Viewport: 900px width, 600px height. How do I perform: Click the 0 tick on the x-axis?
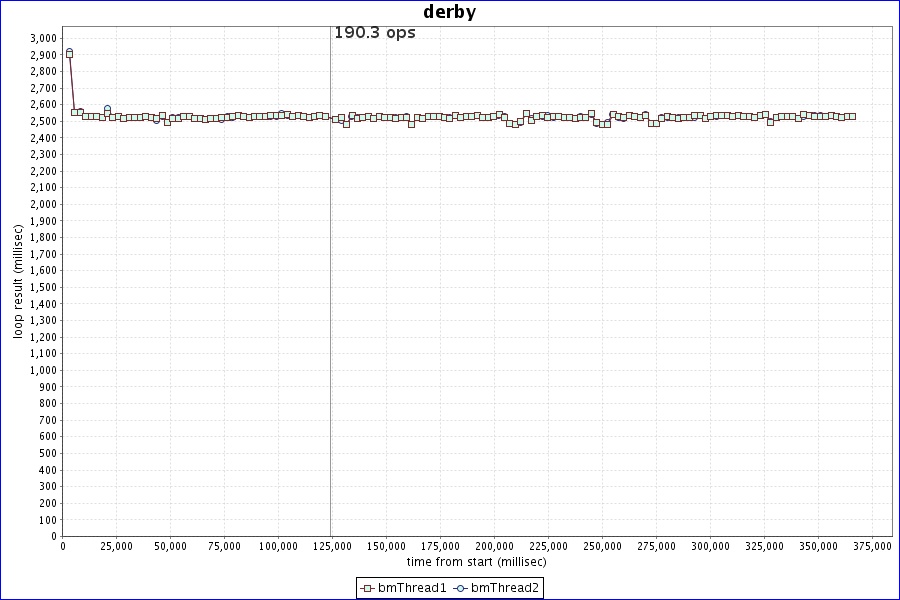tap(62, 546)
